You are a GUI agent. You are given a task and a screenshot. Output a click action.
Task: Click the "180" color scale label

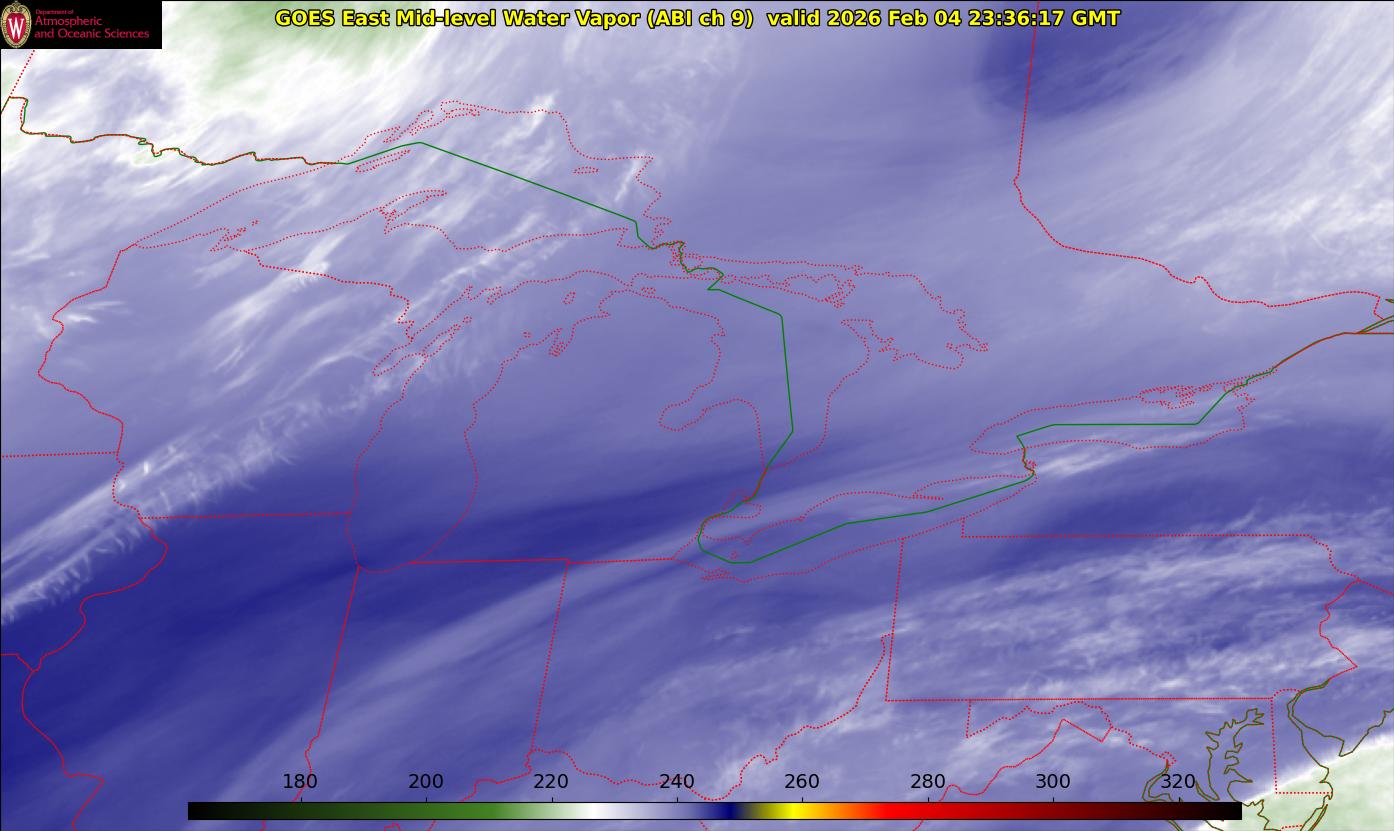(x=300, y=781)
